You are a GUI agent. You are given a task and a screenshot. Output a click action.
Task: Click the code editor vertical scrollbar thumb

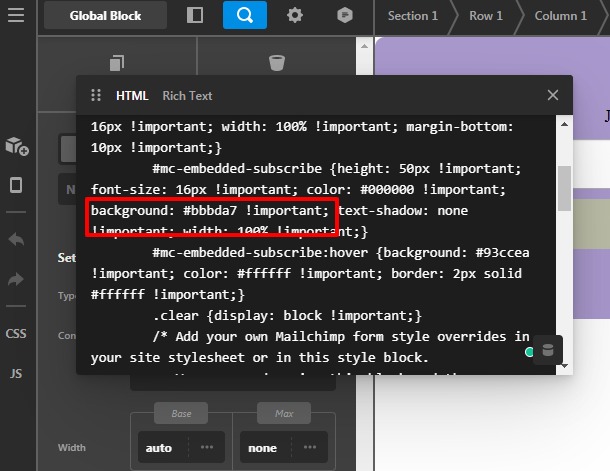(564, 188)
